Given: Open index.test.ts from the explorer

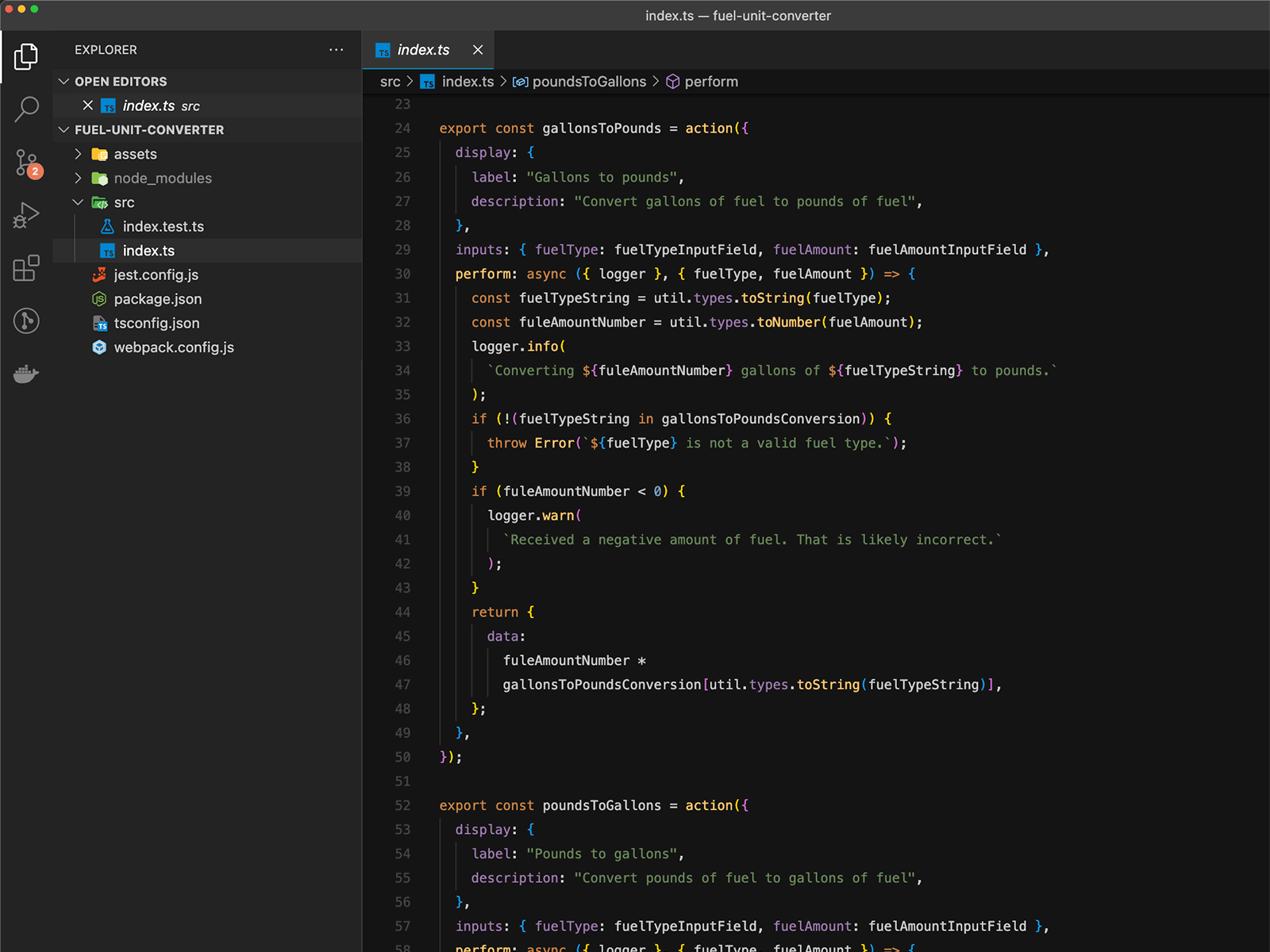Looking at the screenshot, I should 164,226.
